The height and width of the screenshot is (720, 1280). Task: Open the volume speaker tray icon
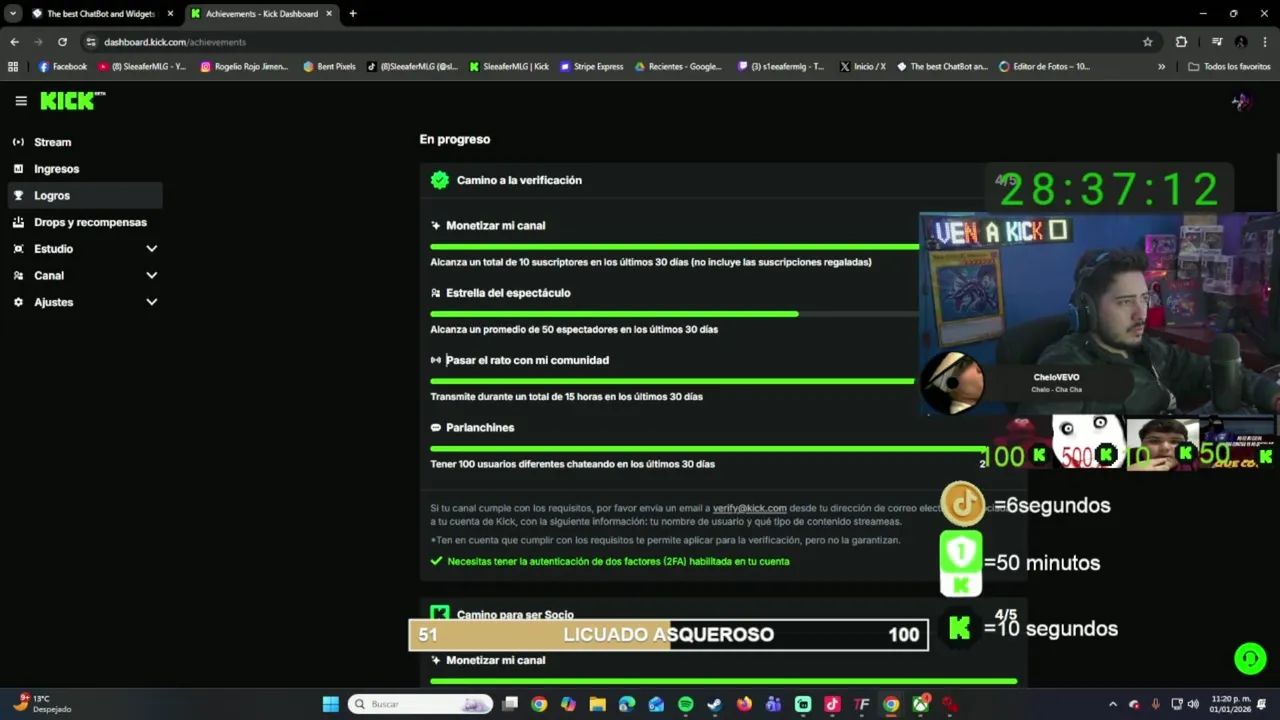(x=1193, y=704)
